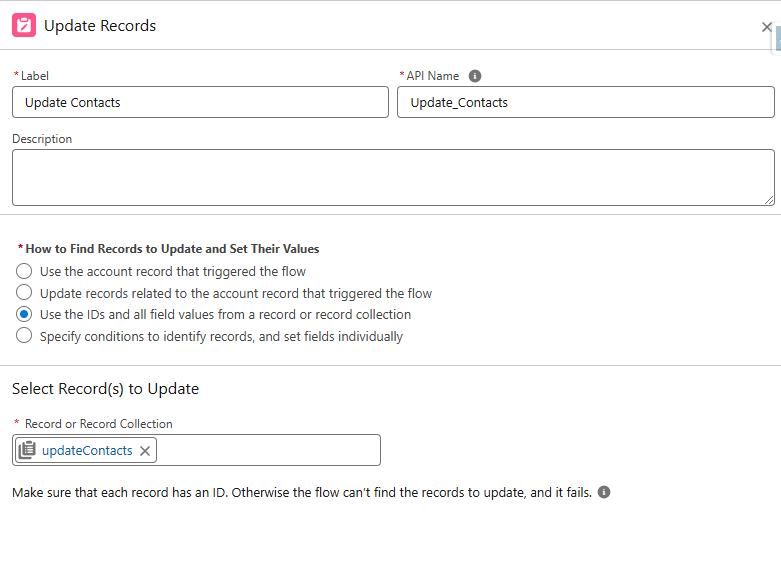Click the updateContacts pill text
Viewport: 781px width, 567px height.
tap(87, 451)
